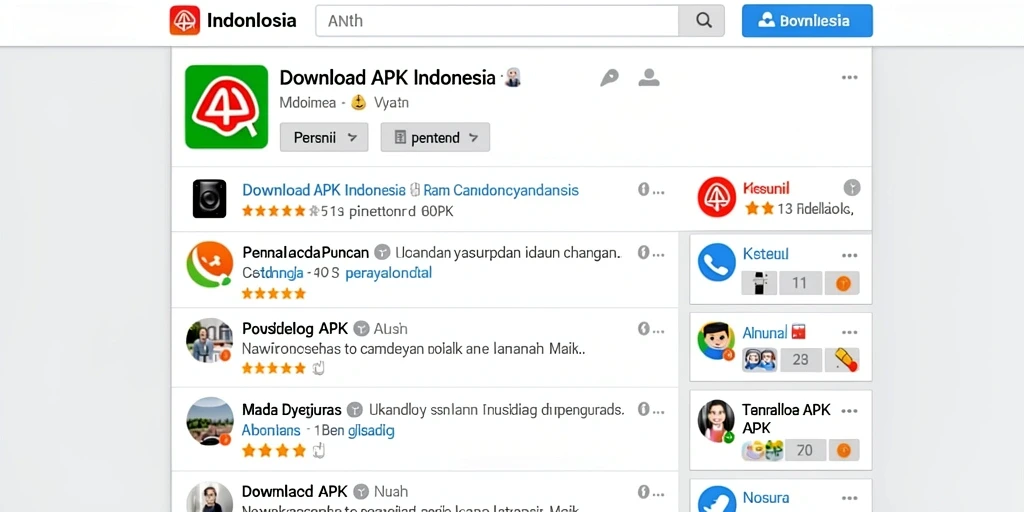The width and height of the screenshot is (1024, 512).
Task: Open the Downlacd APK Nuah entry
Action: pyautogui.click(x=295, y=491)
